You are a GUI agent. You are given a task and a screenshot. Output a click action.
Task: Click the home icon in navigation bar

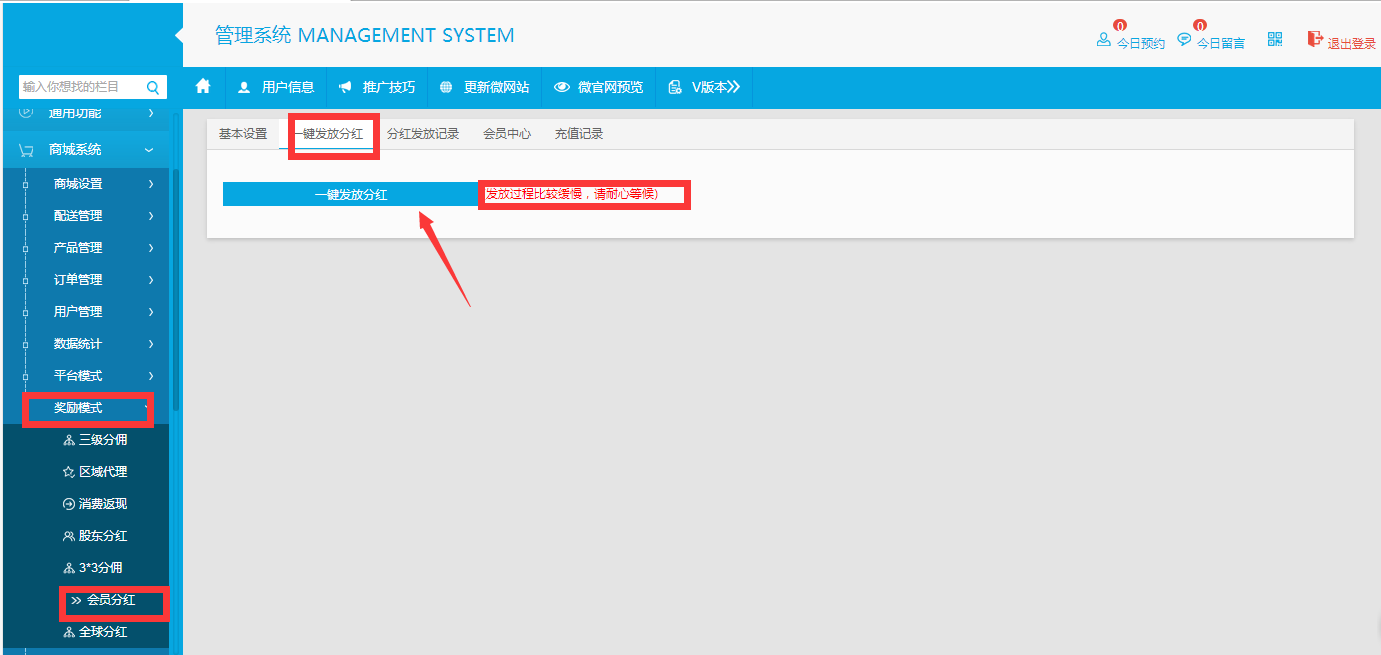[203, 87]
